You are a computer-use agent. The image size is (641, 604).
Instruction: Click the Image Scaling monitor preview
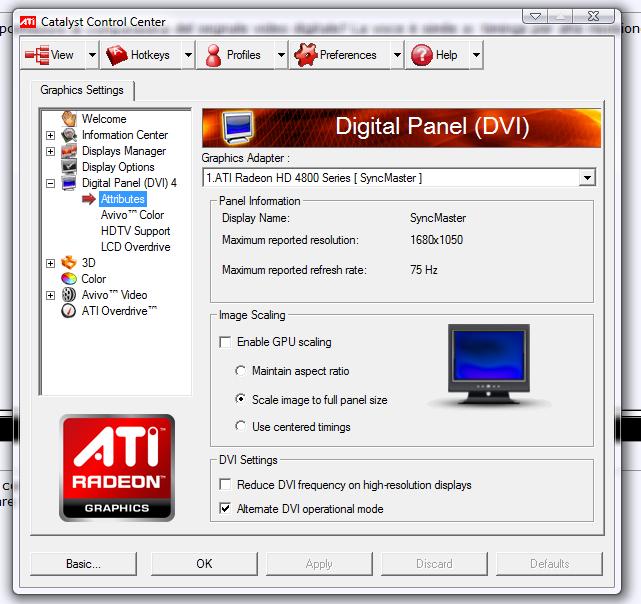pyautogui.click(x=489, y=364)
